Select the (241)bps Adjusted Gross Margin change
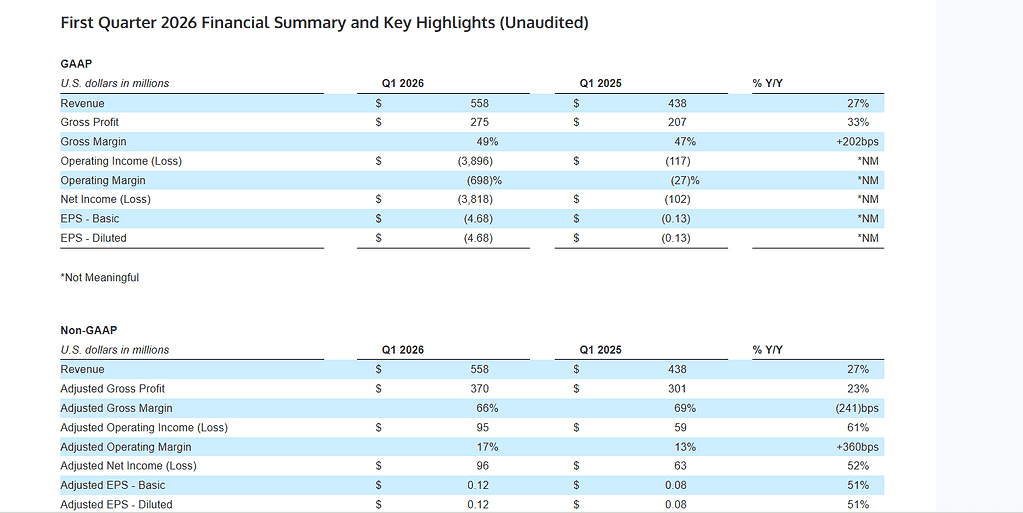Screen dimensions: 1023x513 [x=857, y=408]
